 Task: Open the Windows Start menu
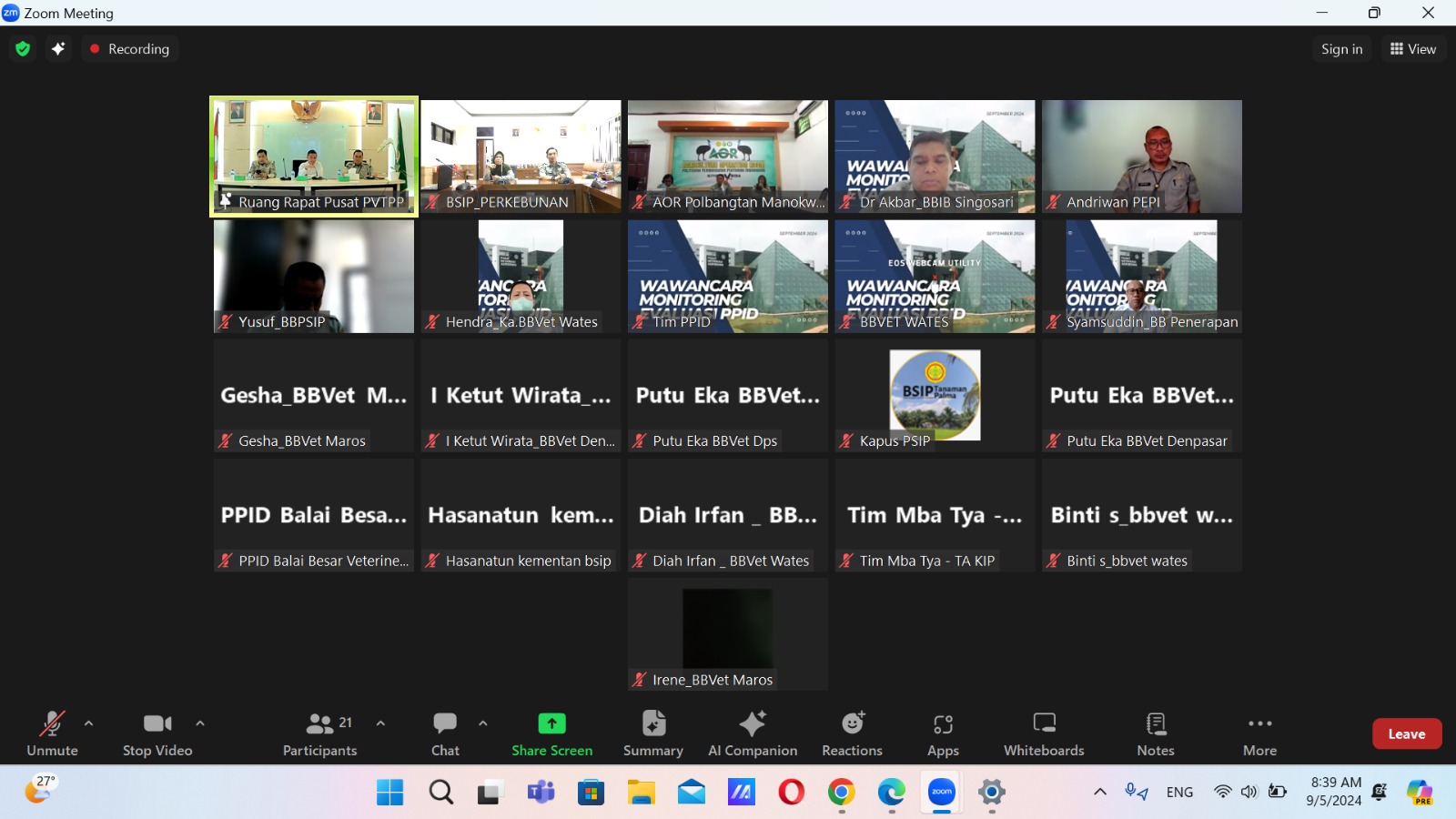(x=390, y=793)
